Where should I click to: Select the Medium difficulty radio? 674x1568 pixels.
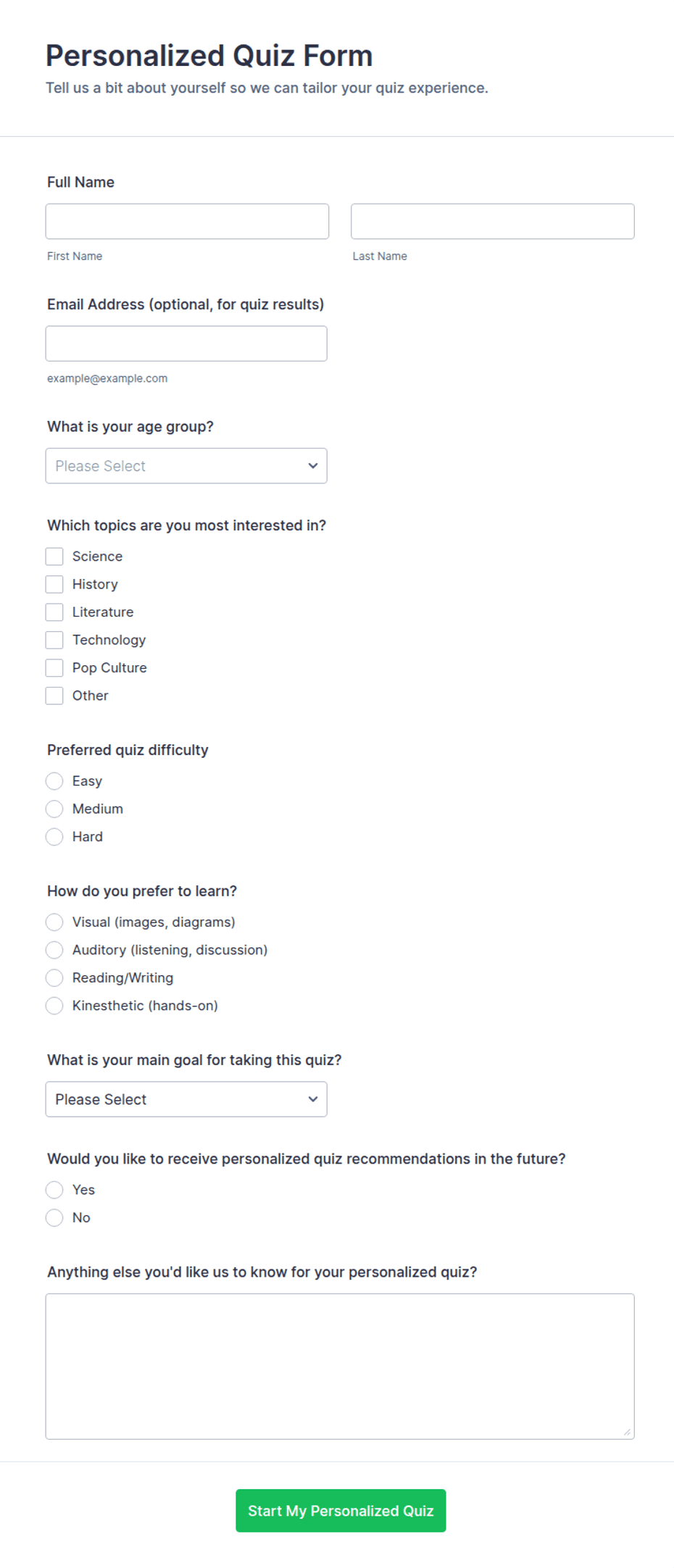tap(54, 809)
